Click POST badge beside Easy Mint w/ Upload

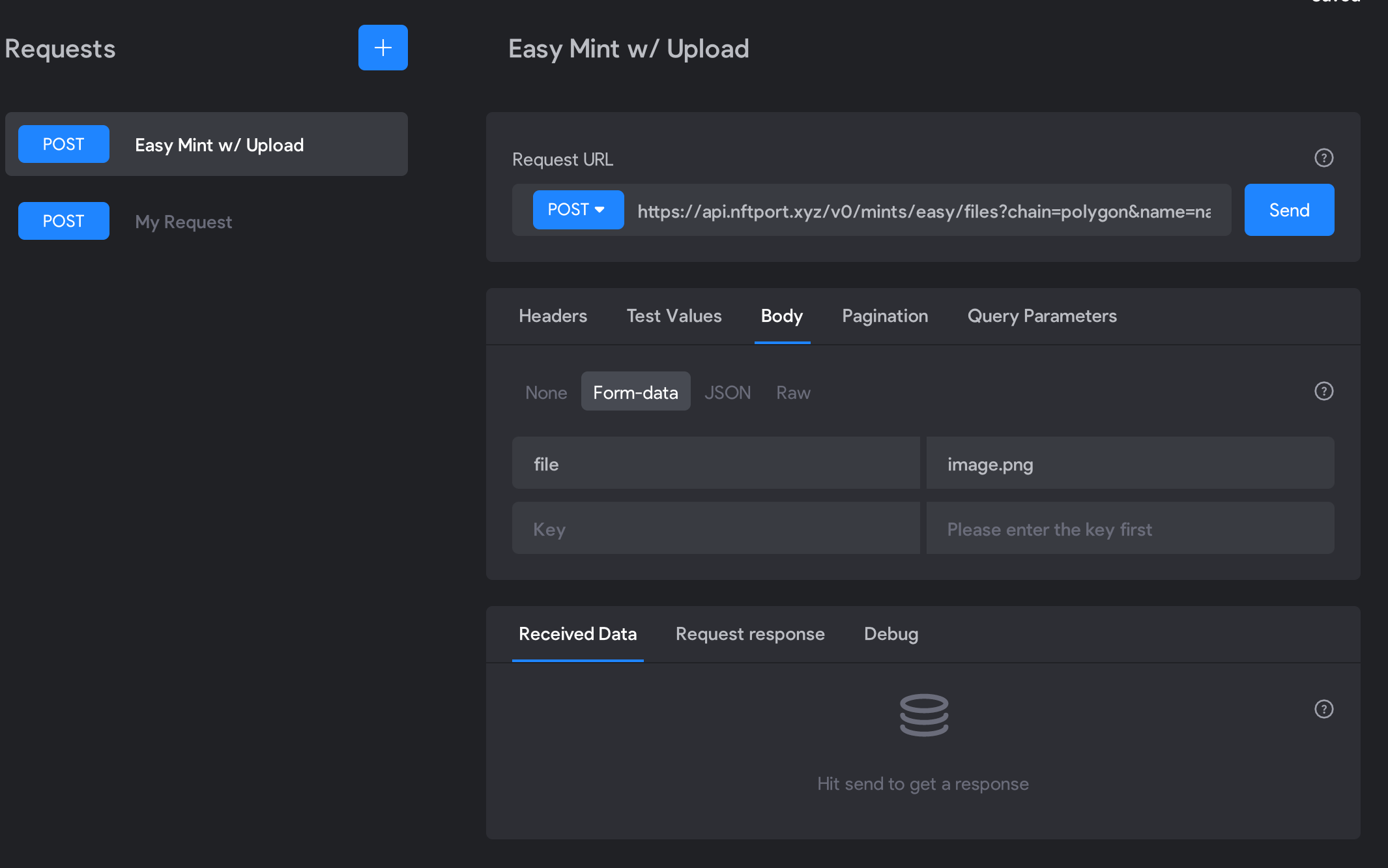64,144
